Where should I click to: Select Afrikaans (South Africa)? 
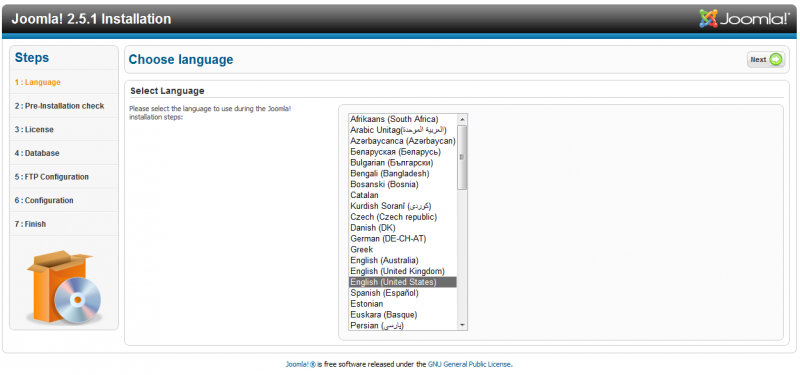403,119
